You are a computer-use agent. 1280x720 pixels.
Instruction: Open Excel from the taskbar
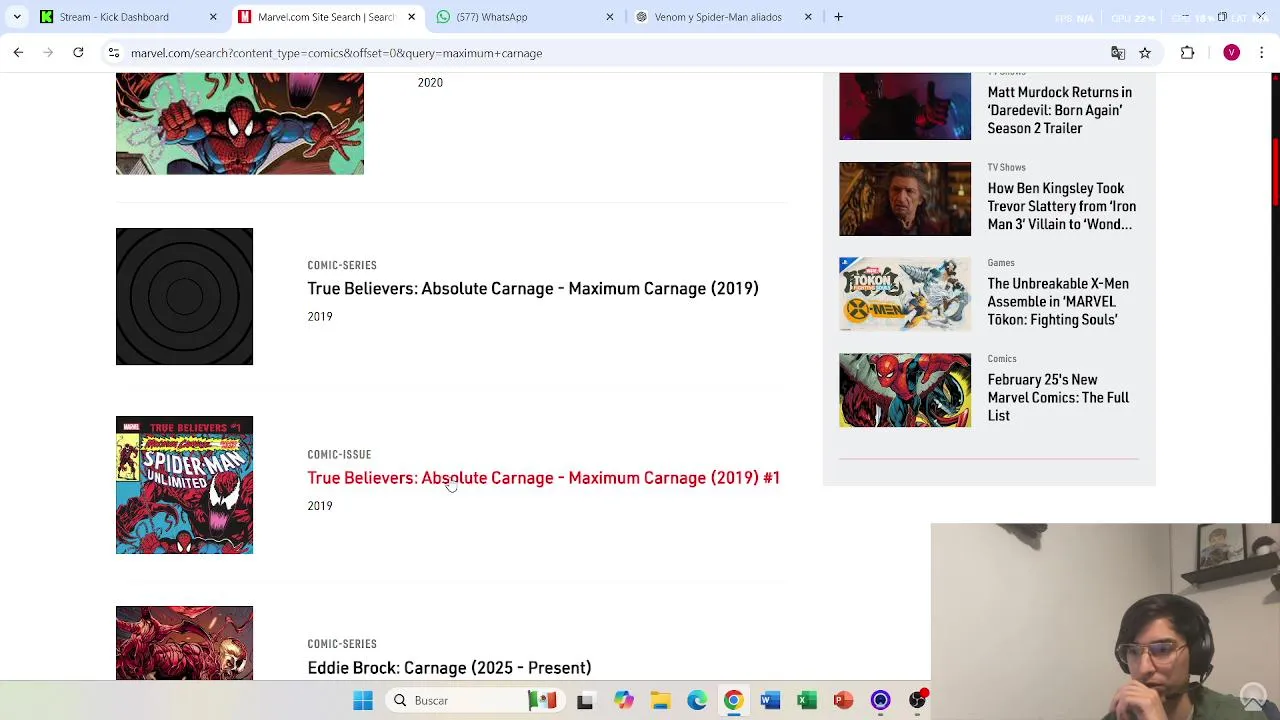coord(807,701)
